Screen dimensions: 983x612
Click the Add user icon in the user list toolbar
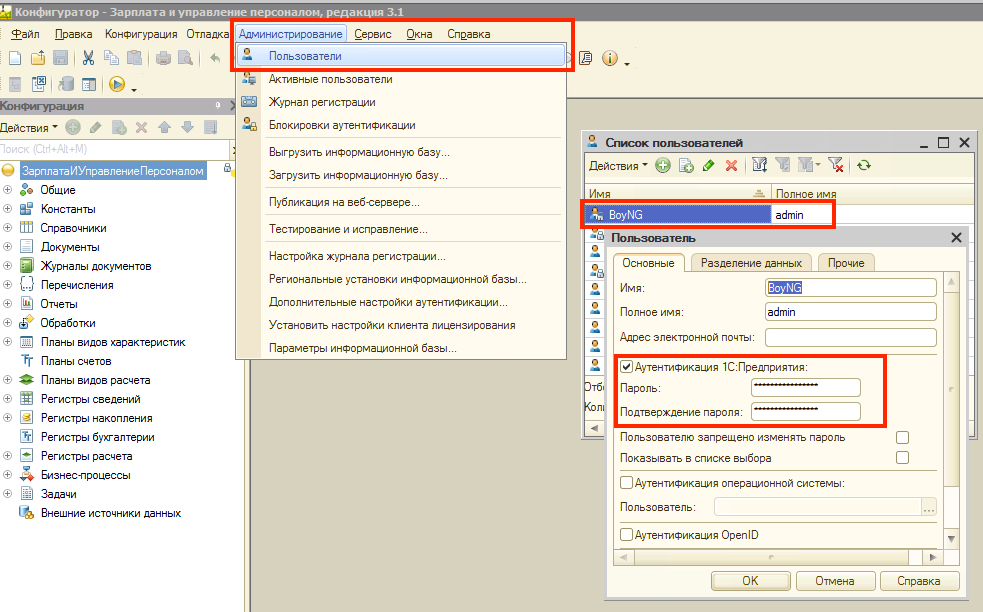pyautogui.click(x=663, y=165)
